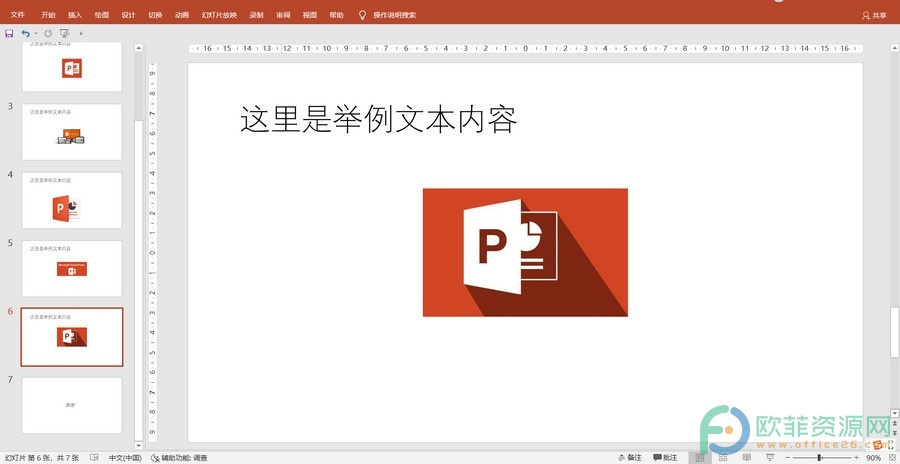This screenshot has height=464, width=900.
Task: Click the spell check icon in status bar
Action: [94, 458]
